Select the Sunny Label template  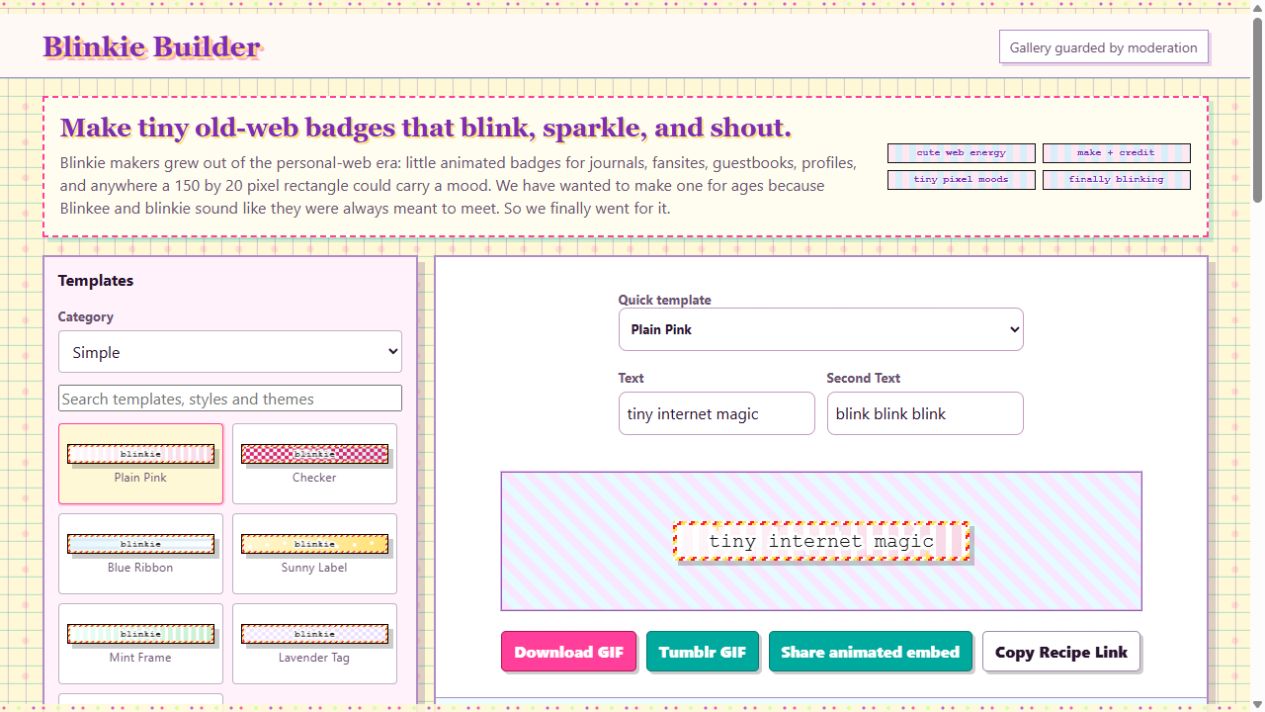pyautogui.click(x=314, y=553)
